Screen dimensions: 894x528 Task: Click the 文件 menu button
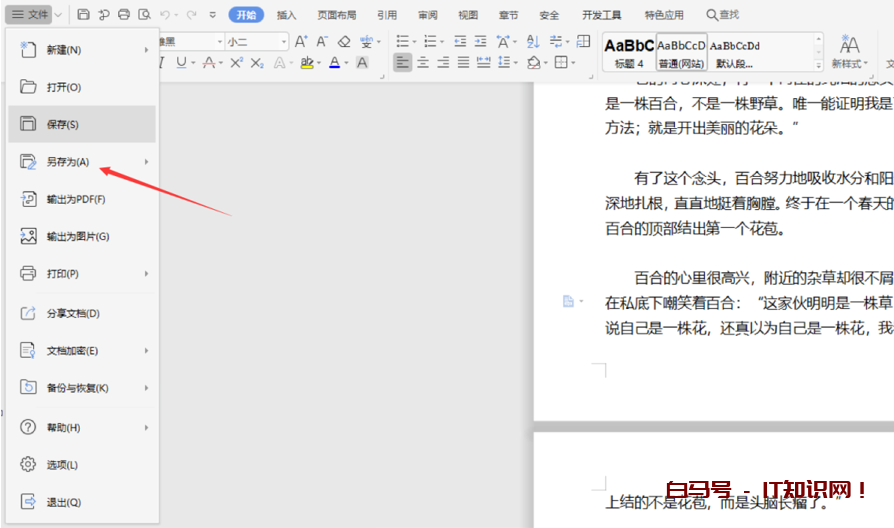[x=30, y=15]
